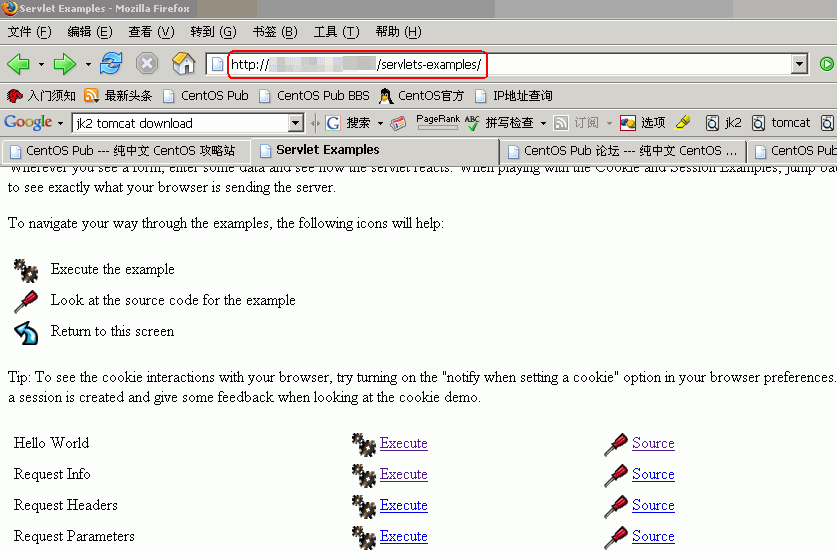View Source for Hello World
This screenshot has width=837, height=553.
tap(653, 444)
